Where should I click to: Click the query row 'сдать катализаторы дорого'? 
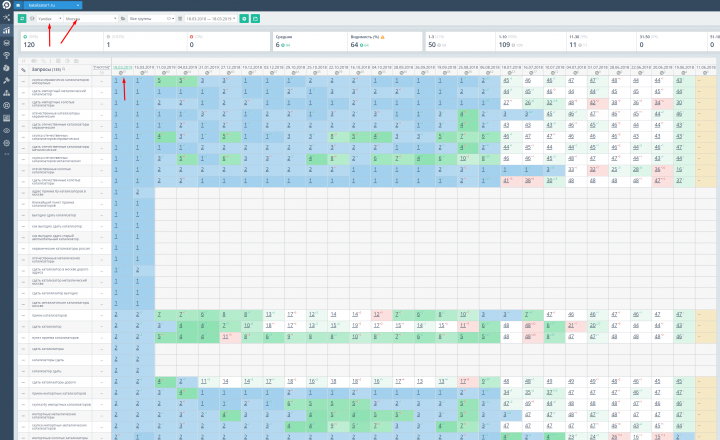point(53,382)
